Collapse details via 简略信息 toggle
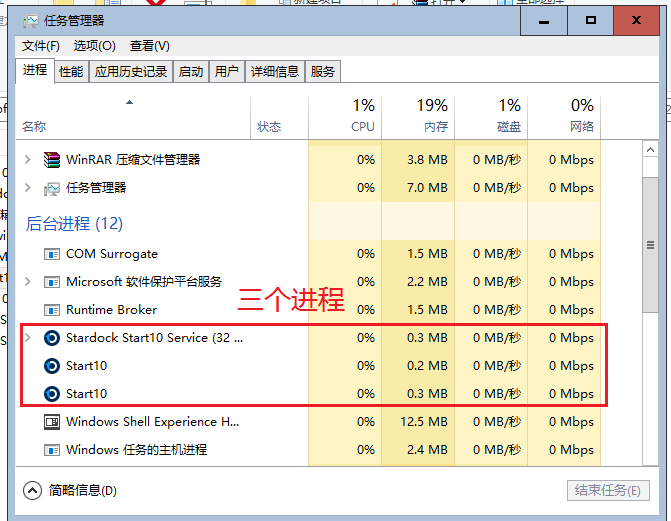671x521 pixels. coord(32,490)
